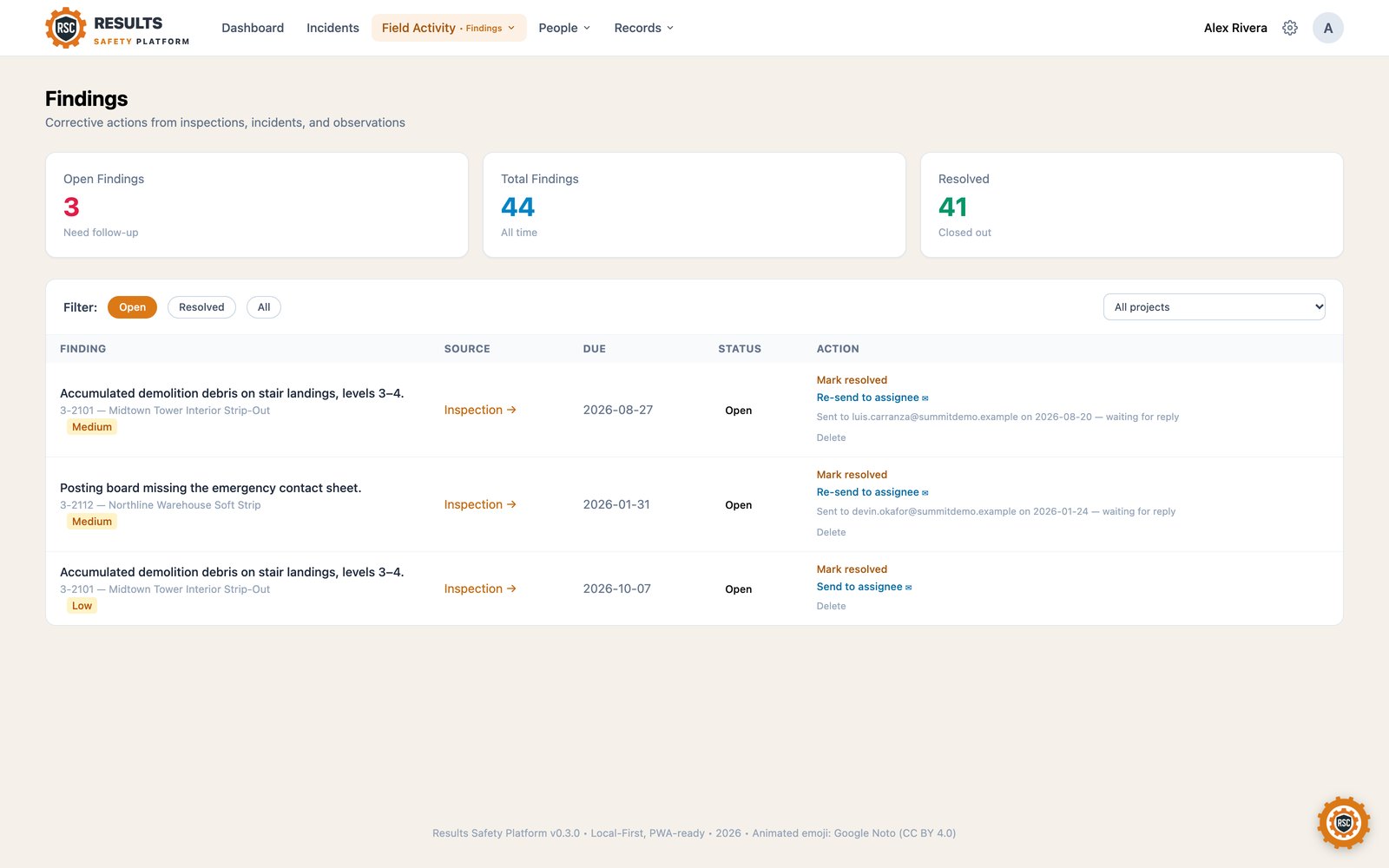Viewport: 1389px width, 868px height.
Task: Show All findings filter
Action: click(x=264, y=307)
